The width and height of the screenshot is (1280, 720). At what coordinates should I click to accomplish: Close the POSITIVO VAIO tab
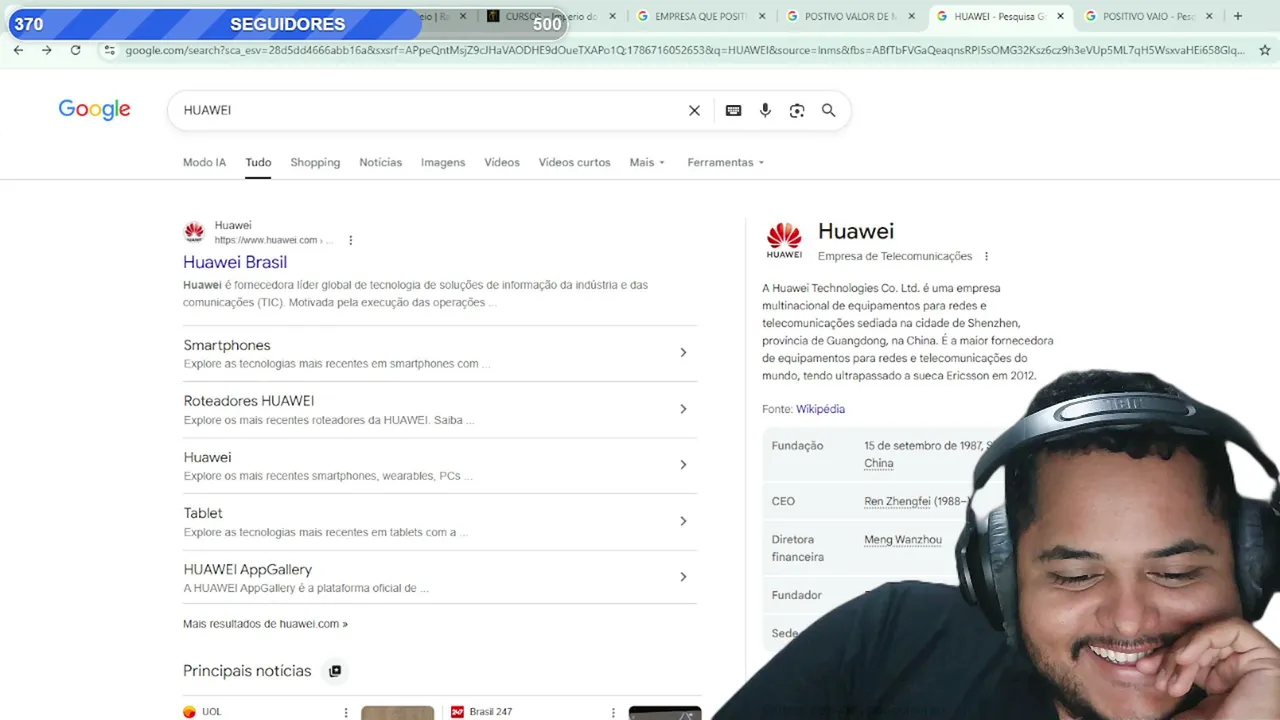coord(1209,16)
